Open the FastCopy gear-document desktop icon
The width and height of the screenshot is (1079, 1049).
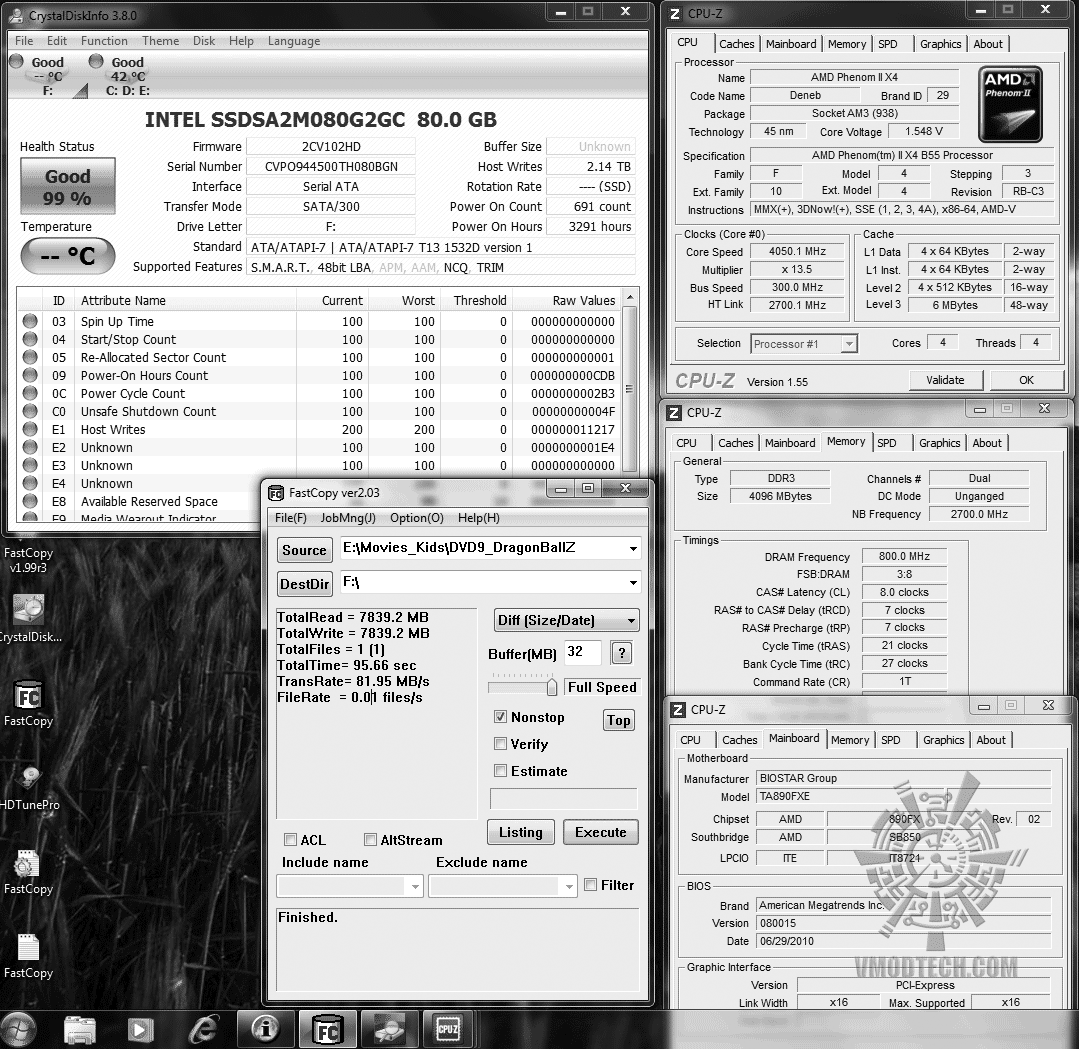tap(28, 871)
